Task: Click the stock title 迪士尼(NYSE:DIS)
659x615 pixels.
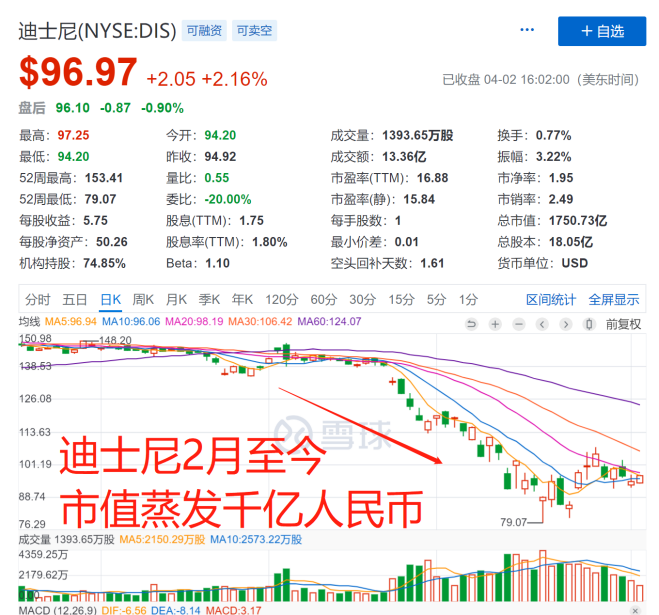Action: coord(98,31)
